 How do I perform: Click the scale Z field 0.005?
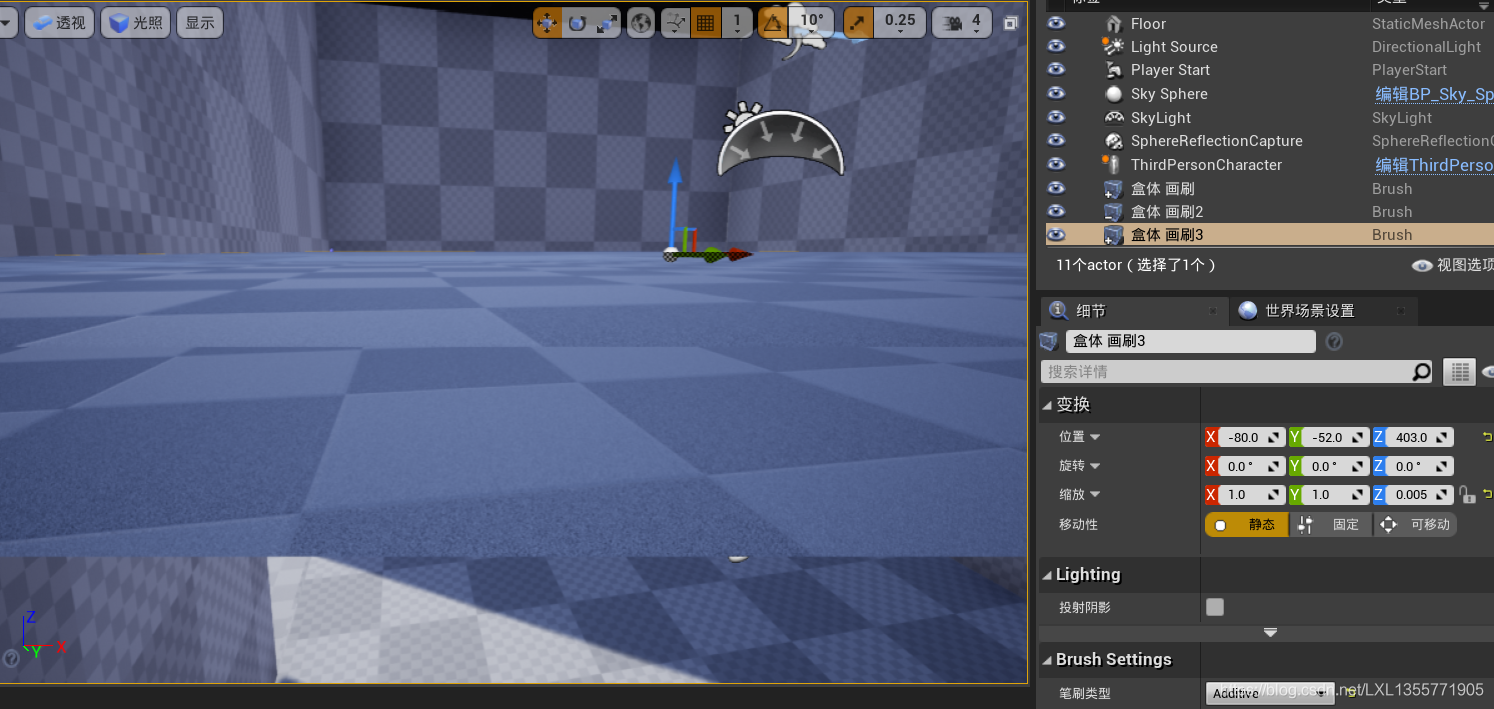(x=1420, y=494)
